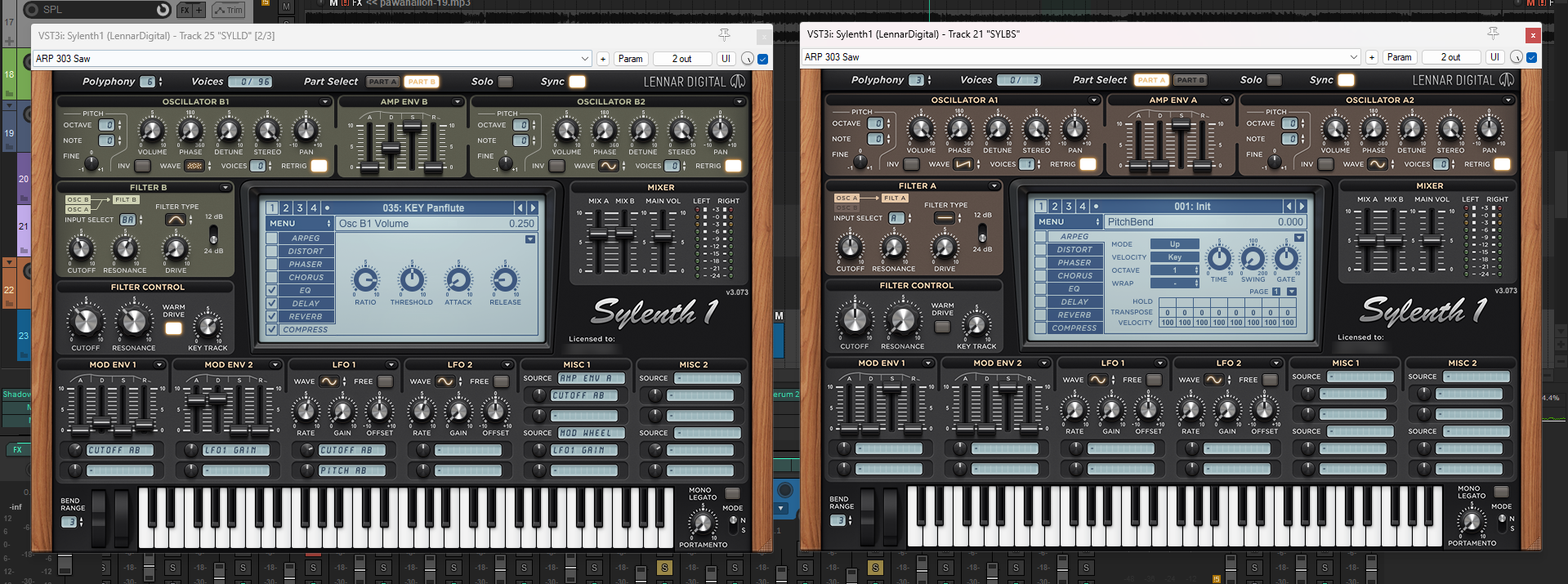The width and height of the screenshot is (1568, 584).
Task: Click LFO 1 waveform selector in SYLLD window
Action: pos(328,381)
